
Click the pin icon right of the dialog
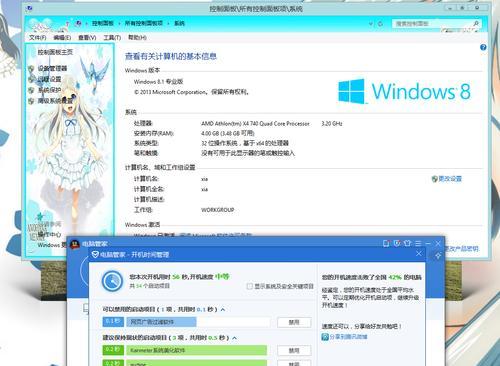point(438,256)
